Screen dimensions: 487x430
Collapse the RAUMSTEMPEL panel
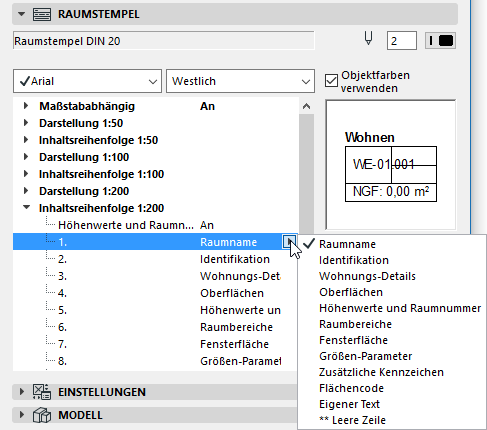point(21,14)
